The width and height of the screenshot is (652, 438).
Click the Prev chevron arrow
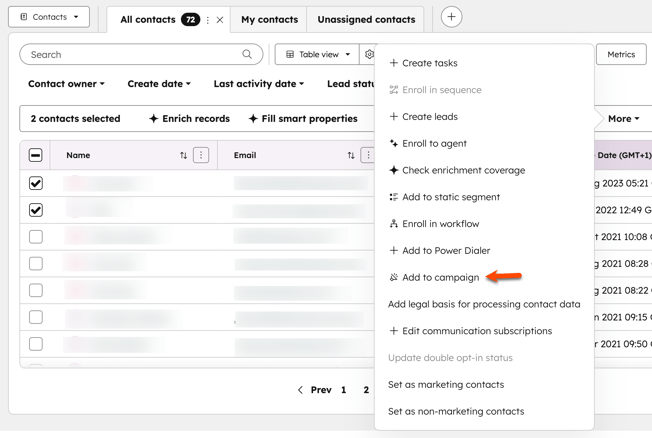point(300,390)
